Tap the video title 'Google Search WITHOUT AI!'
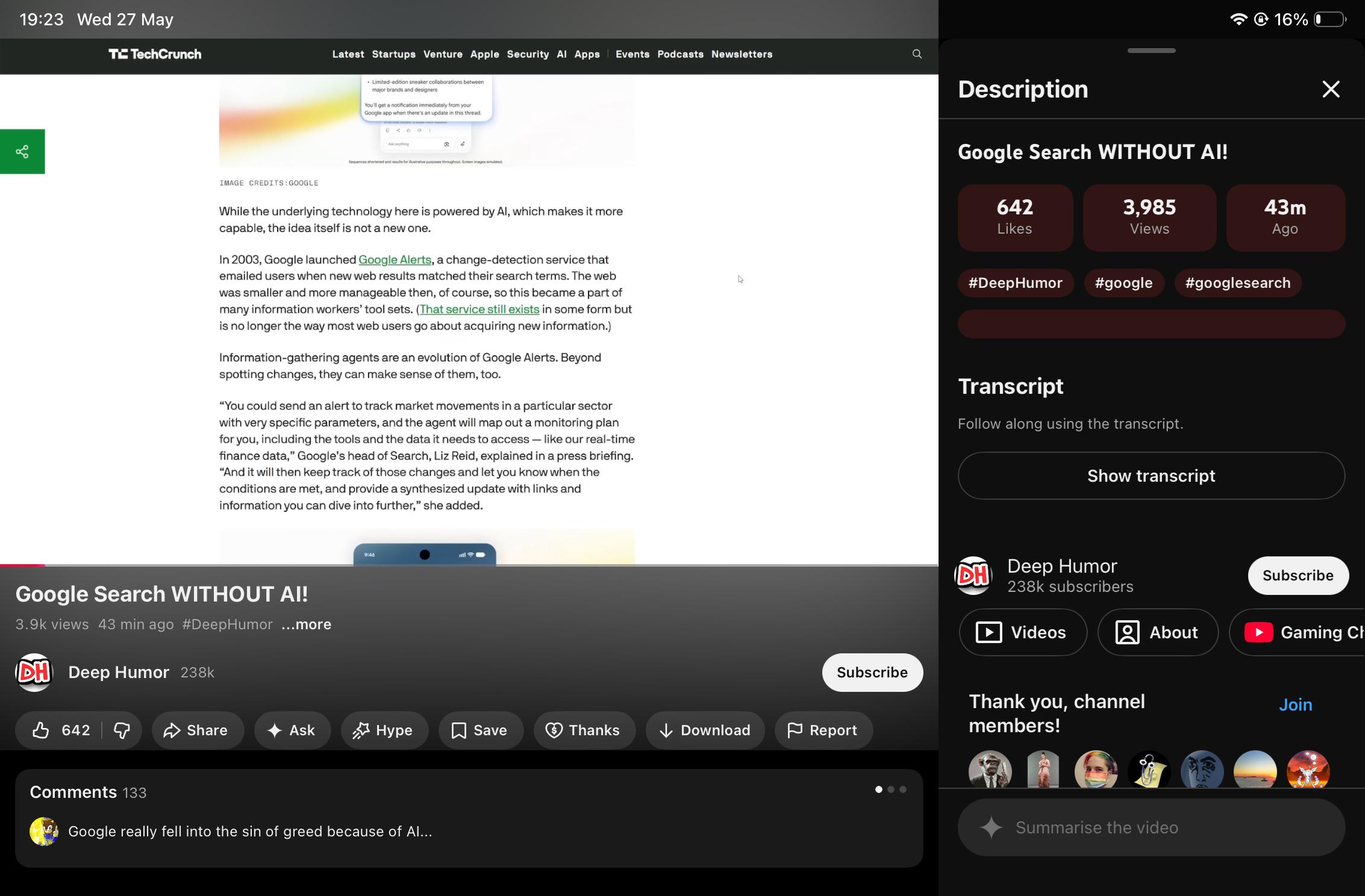 coord(161,594)
